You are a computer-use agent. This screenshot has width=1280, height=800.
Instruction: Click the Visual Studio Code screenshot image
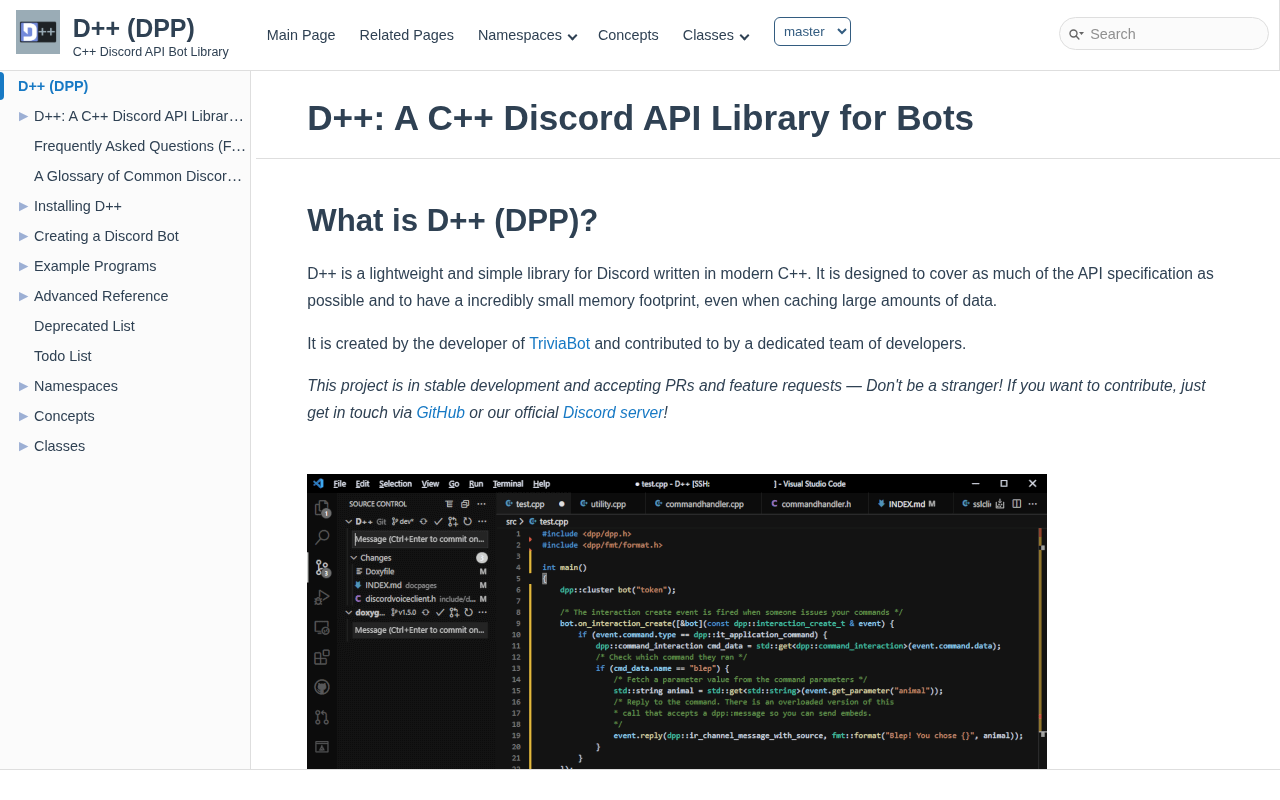tap(676, 621)
